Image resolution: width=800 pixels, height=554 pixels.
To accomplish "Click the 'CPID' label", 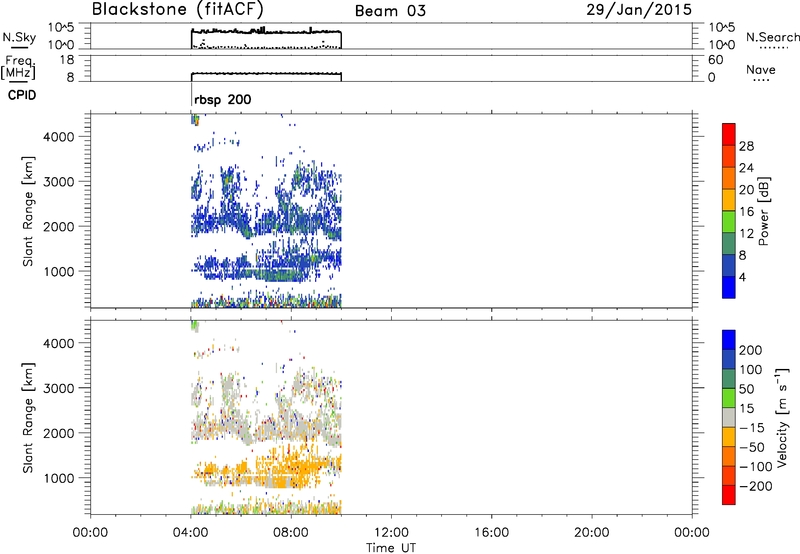I will tap(22, 95).
